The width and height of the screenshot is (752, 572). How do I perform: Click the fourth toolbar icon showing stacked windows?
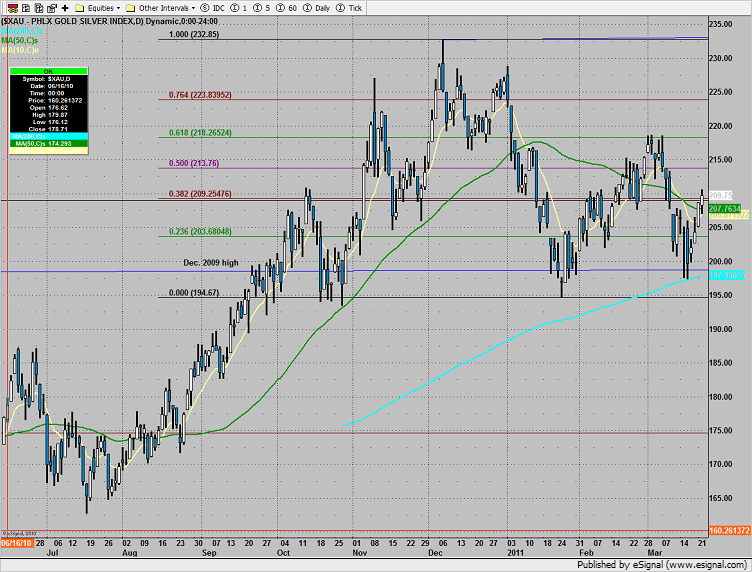point(52,8)
